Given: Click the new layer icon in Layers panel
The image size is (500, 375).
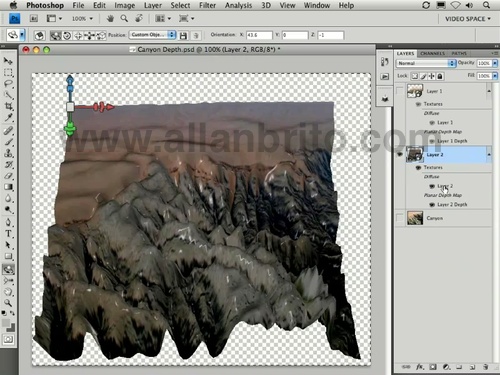Looking at the screenshot, I should point(472,367).
